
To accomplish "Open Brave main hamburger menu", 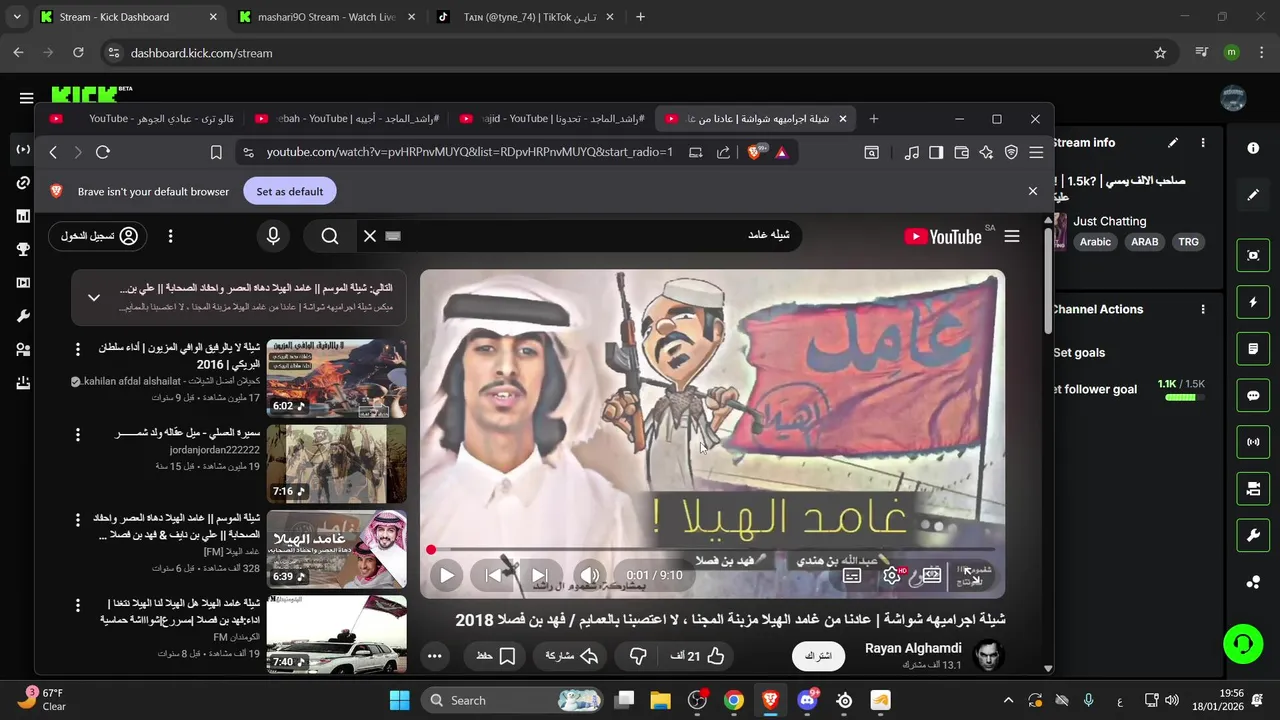I will pos(1036,152).
